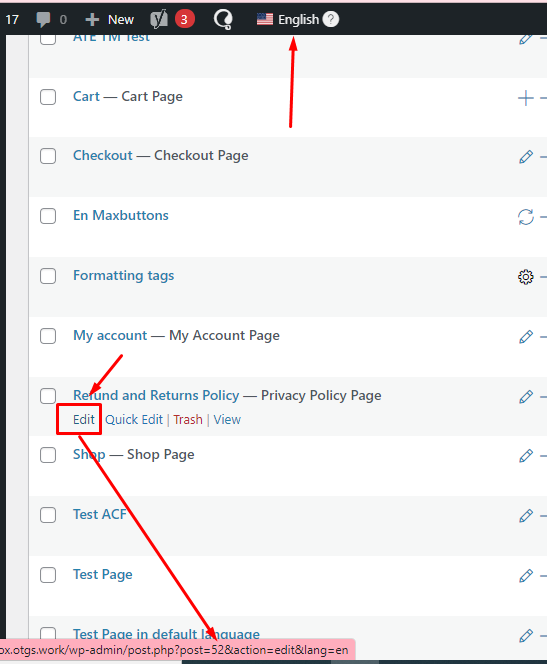
Task: Open the Shop — Shop Page title link
Action: [x=133, y=455]
